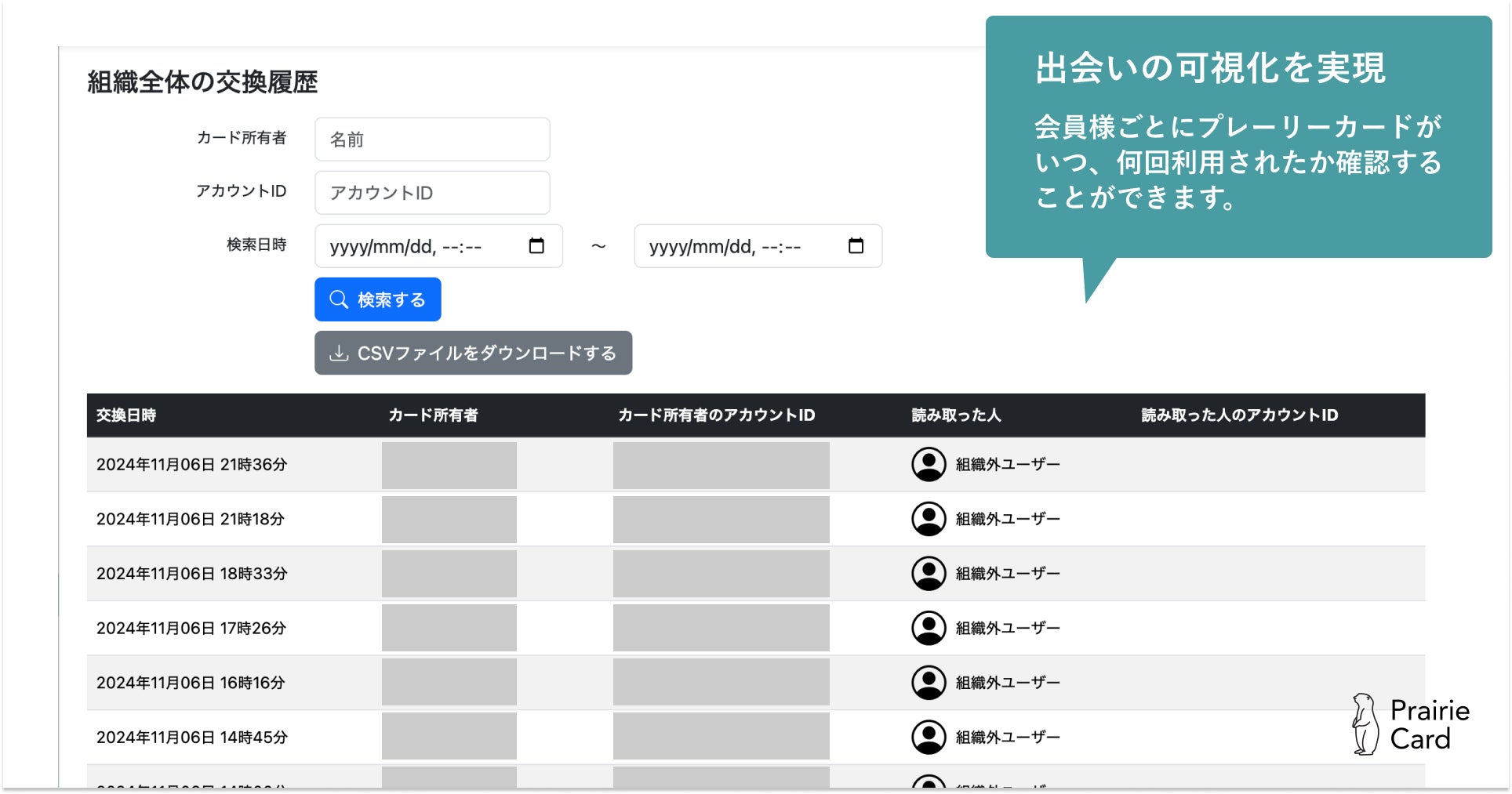Click the 交換日時 column header
This screenshot has height=794, width=1512.
126,415
